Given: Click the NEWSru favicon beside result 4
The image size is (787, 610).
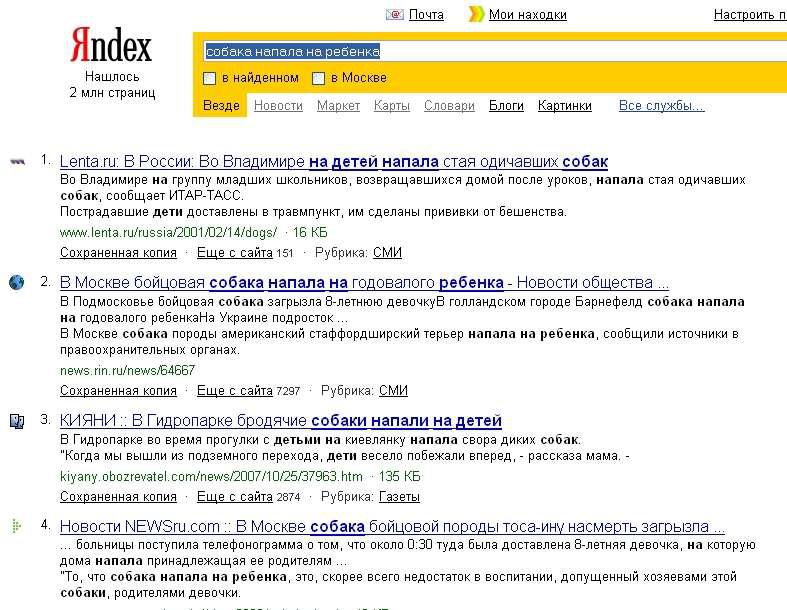Looking at the screenshot, I should [15, 526].
